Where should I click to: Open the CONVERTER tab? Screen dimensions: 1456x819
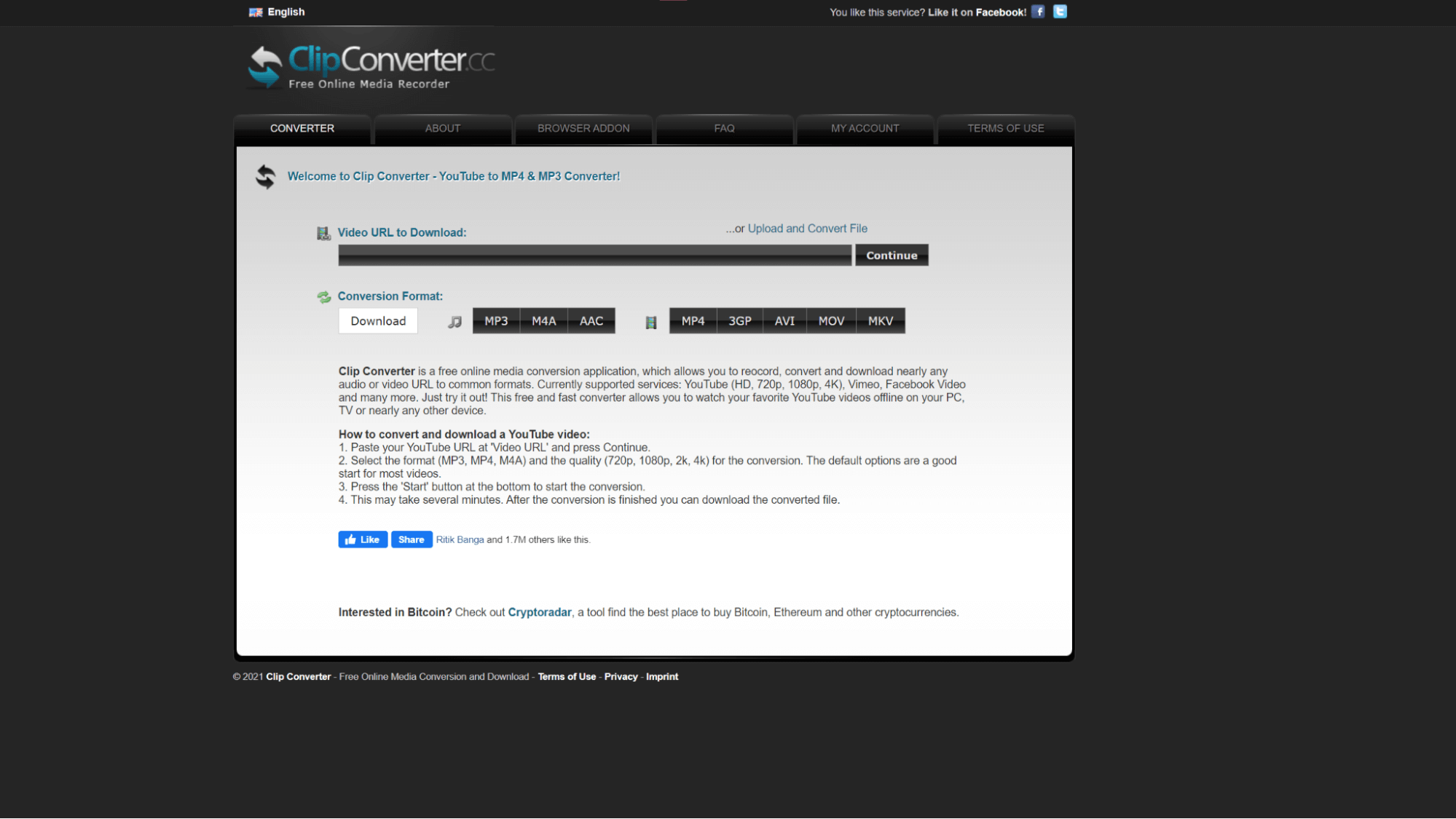(302, 128)
